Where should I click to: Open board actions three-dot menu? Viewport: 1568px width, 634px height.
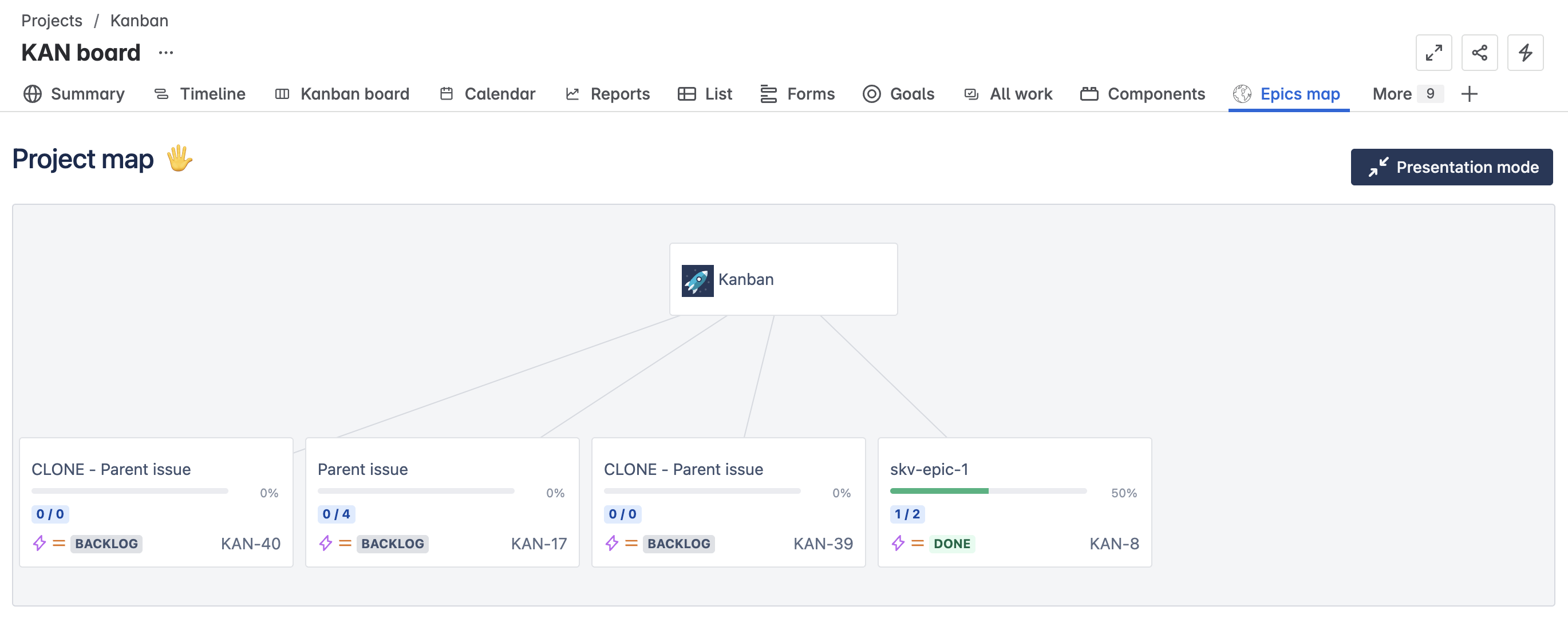tap(165, 53)
